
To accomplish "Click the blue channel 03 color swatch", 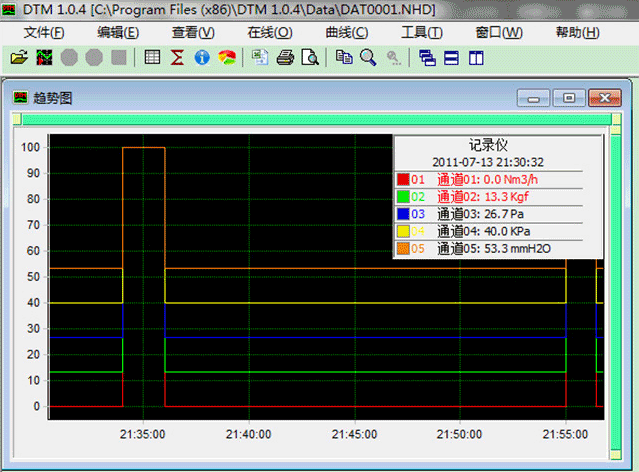I will pyautogui.click(x=404, y=214).
